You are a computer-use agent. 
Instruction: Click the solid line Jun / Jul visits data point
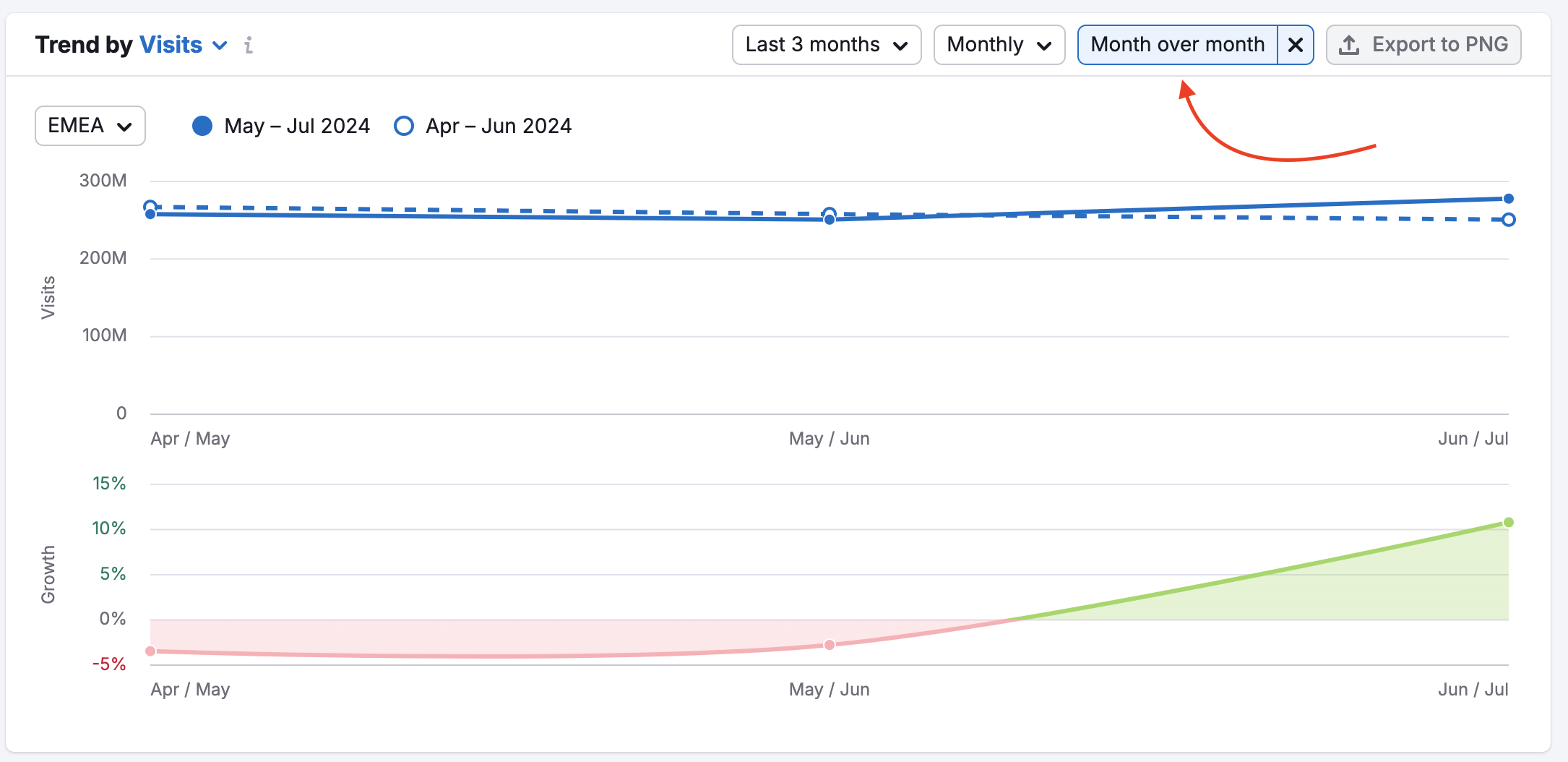coord(1509,199)
